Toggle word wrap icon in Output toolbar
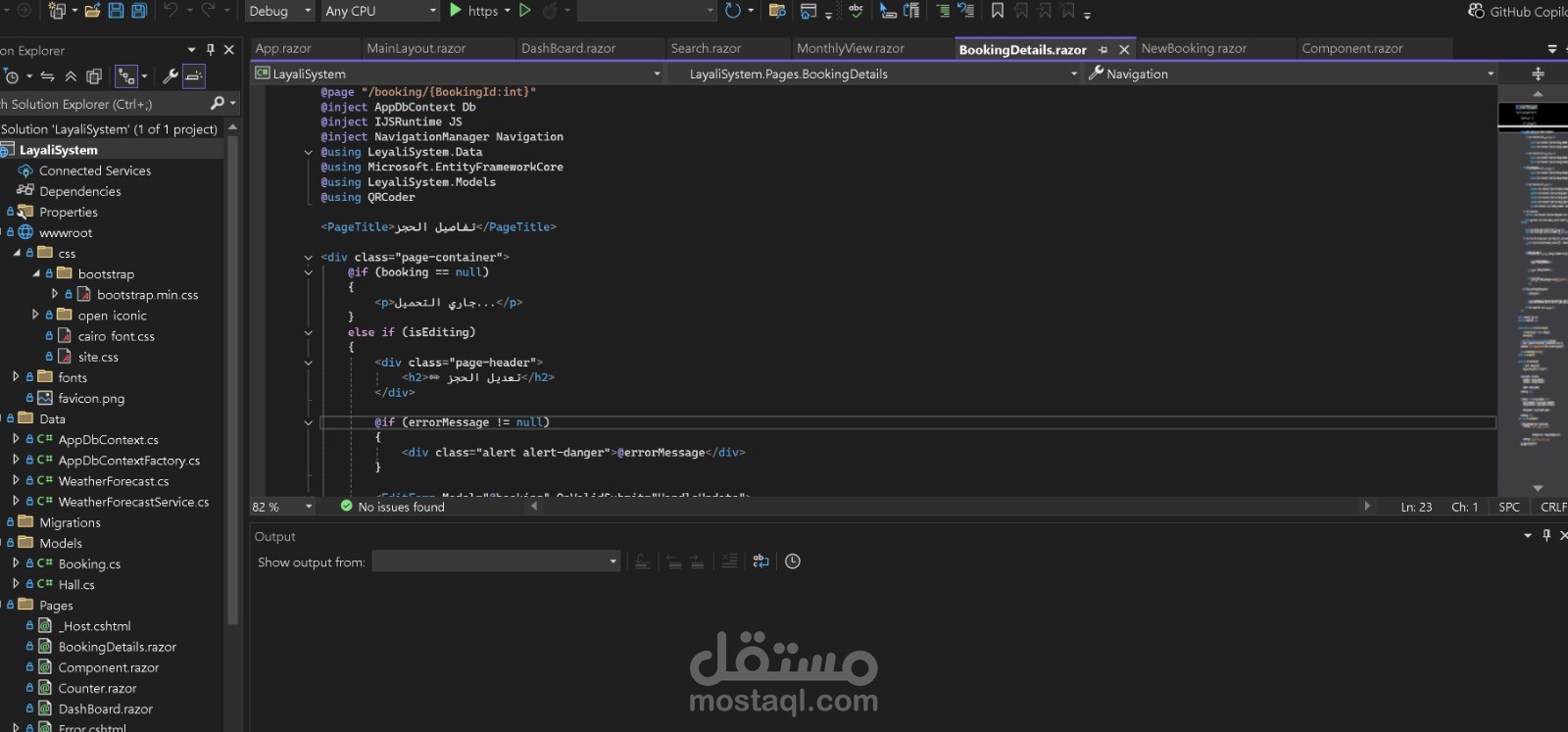 pyautogui.click(x=760, y=561)
